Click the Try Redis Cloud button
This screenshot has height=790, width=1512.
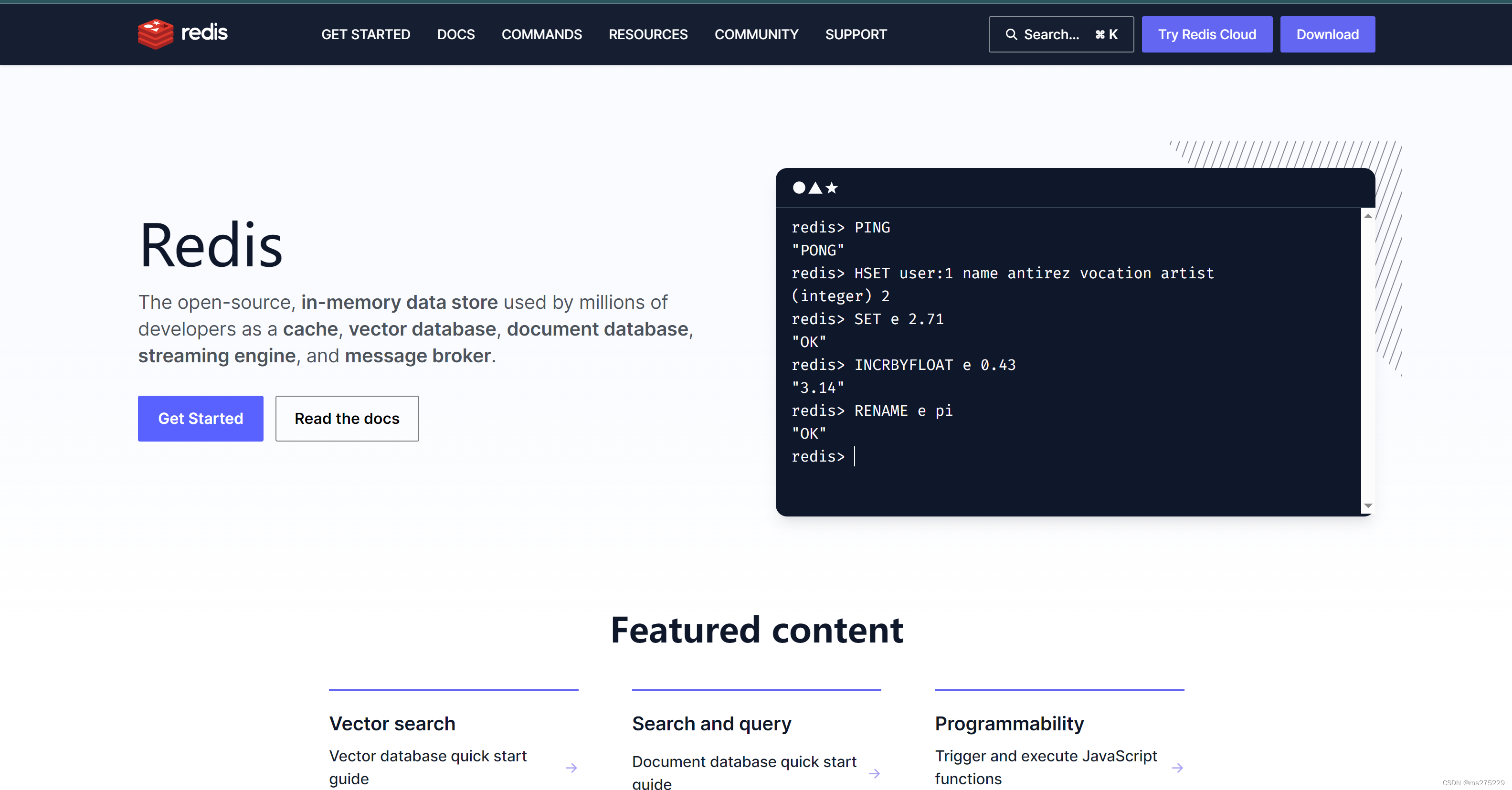1207,35
